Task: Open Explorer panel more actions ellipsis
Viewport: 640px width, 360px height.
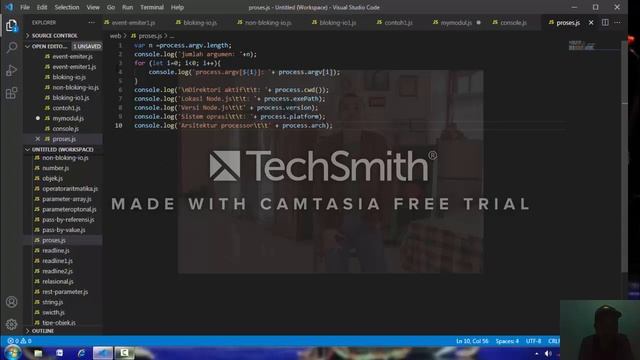Action: [x=91, y=22]
